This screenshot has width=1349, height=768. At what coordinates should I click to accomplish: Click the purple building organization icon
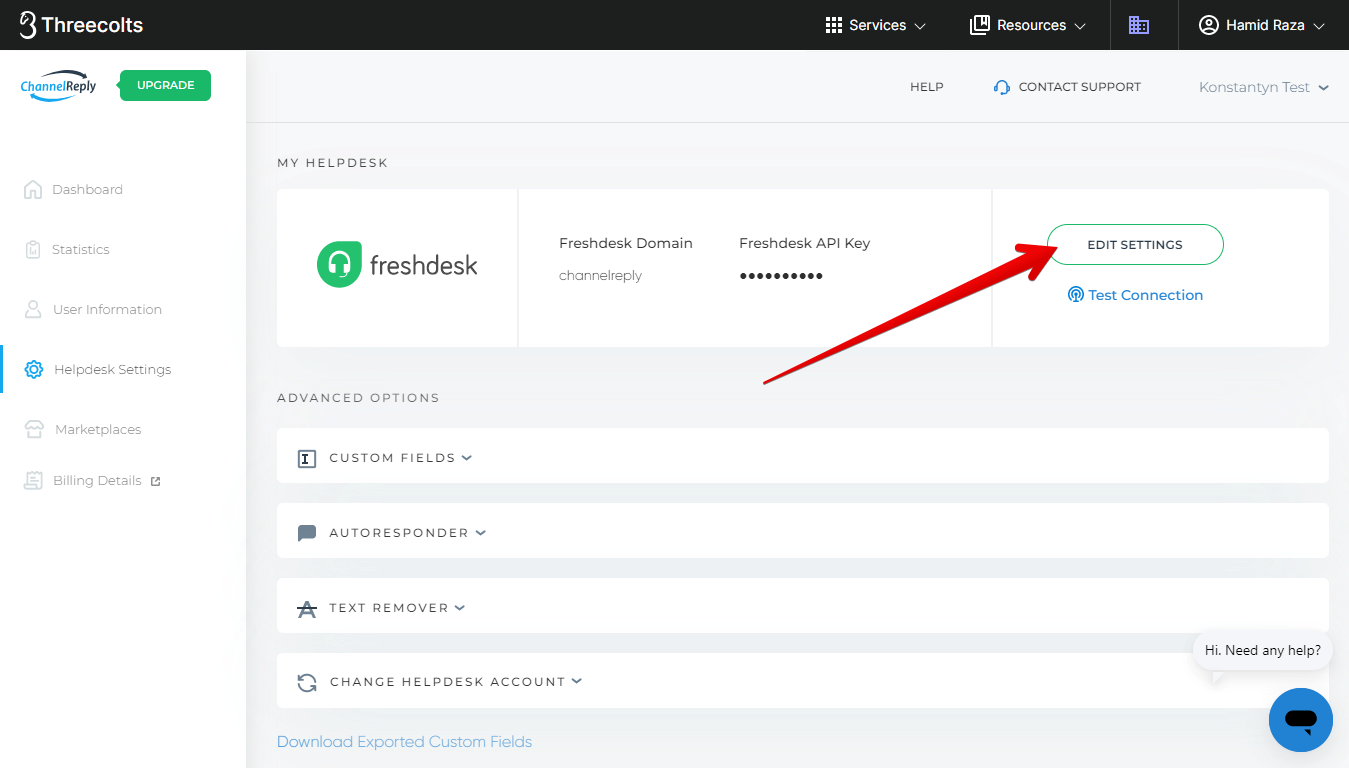(1139, 25)
